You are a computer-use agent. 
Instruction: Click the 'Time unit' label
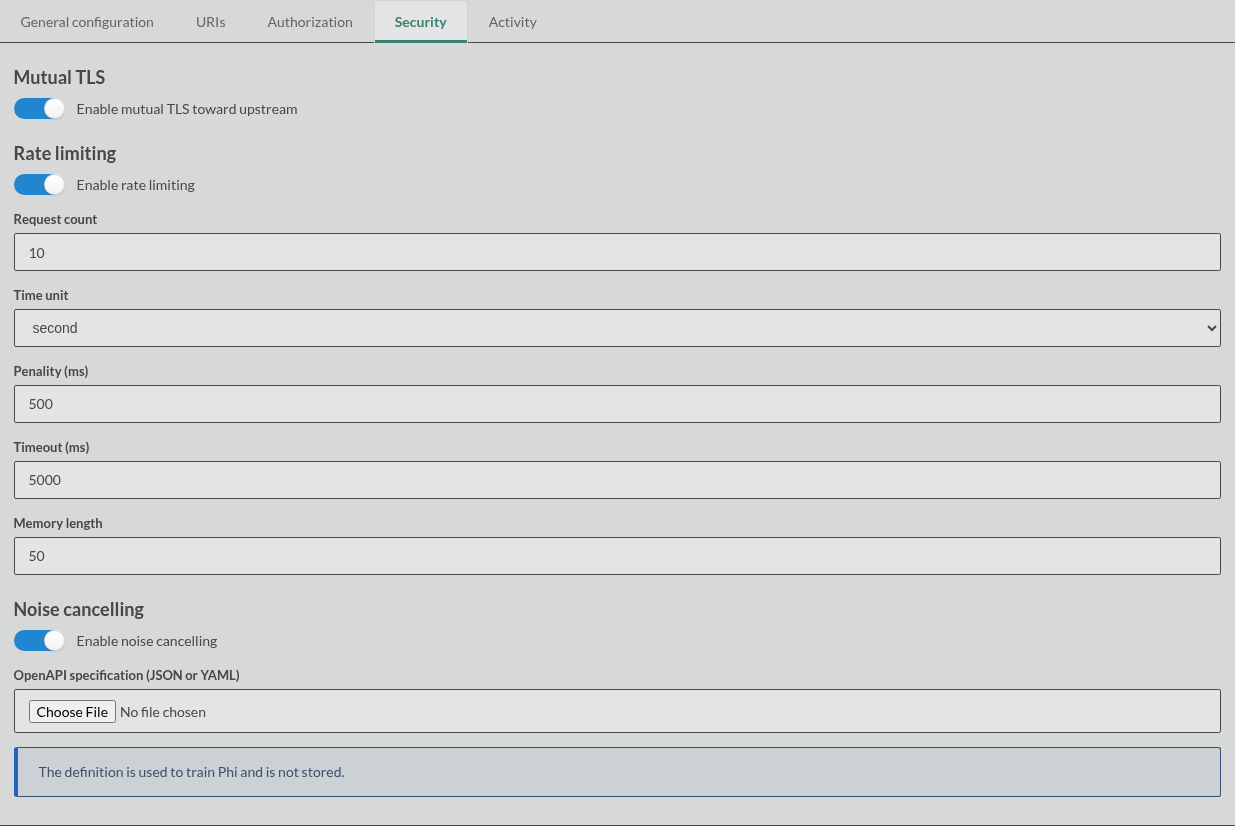41,295
